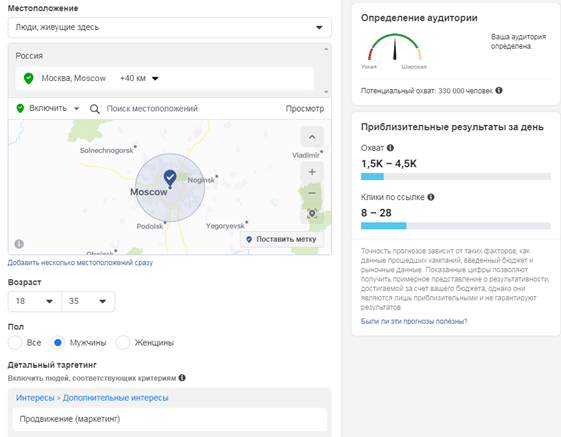Image resolution: width=561 pixels, height=437 pixels.
Task: Click the 8 – 28 link clicks value
Action: pyautogui.click(x=376, y=213)
